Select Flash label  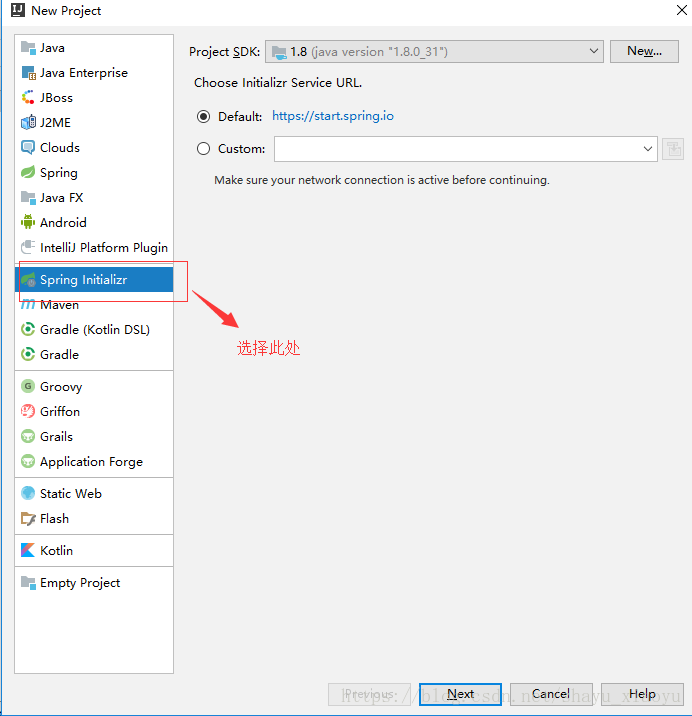point(54,519)
